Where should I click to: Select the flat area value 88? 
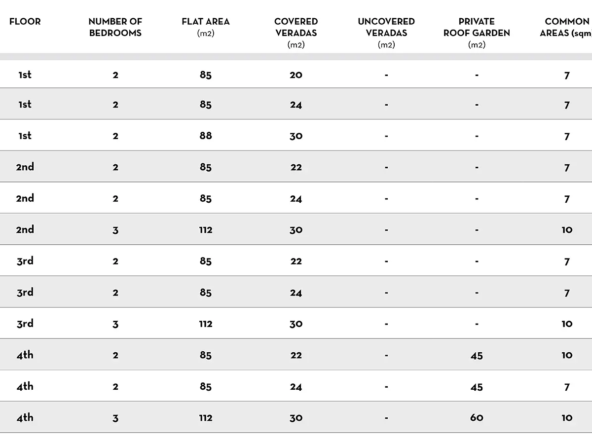[205, 136]
